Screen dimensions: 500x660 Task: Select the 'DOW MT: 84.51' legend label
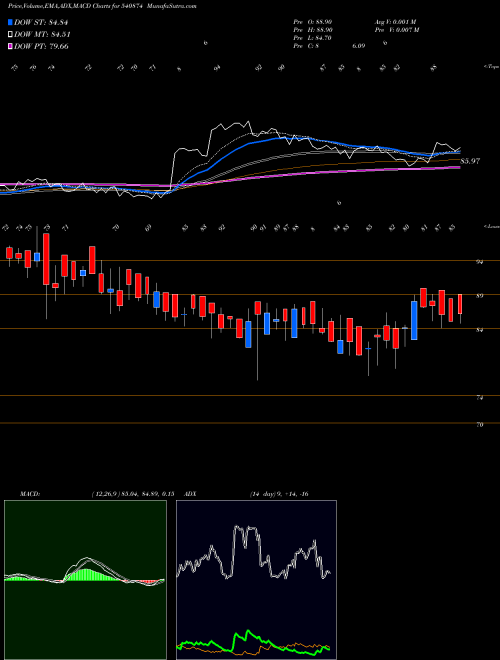[42, 35]
